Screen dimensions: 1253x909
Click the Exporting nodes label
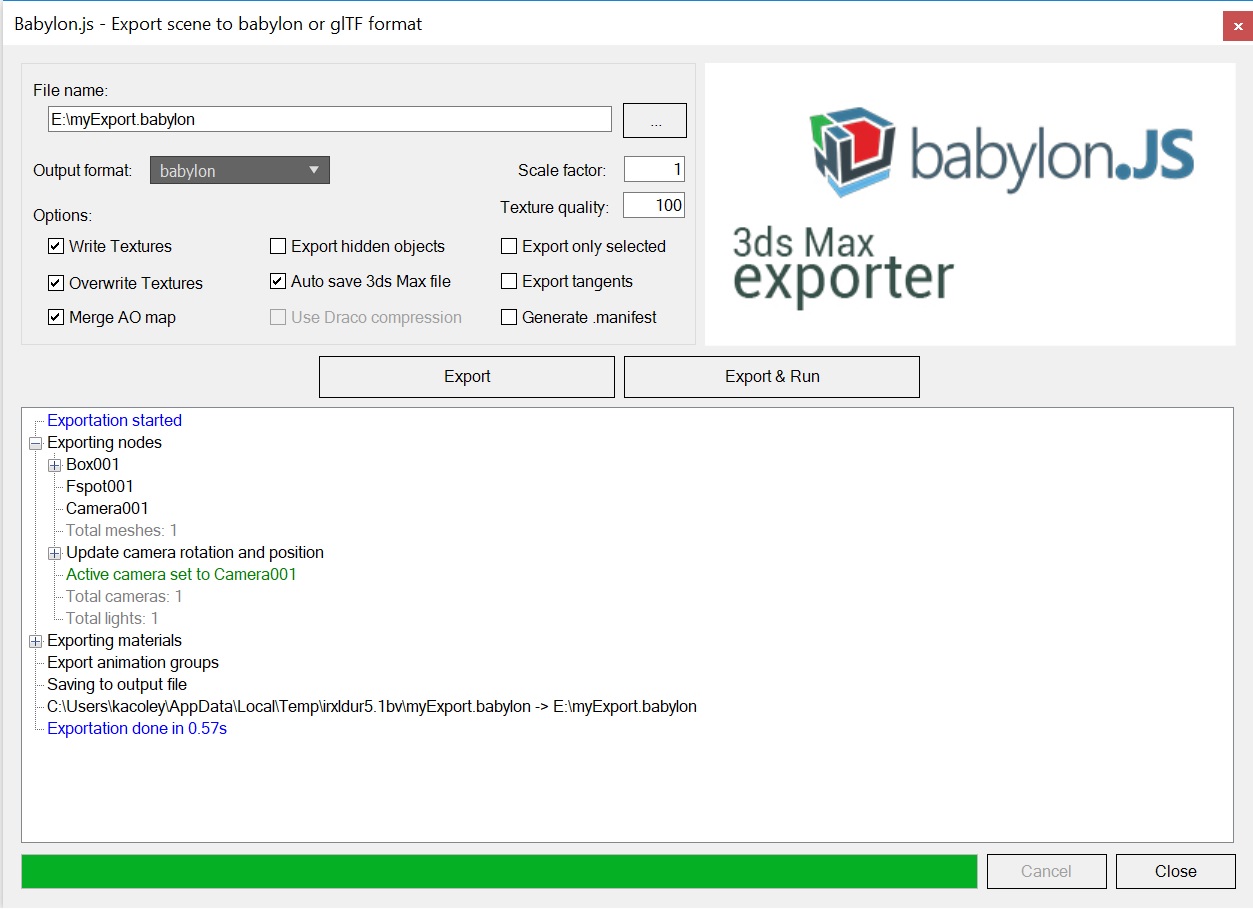[x=104, y=442]
